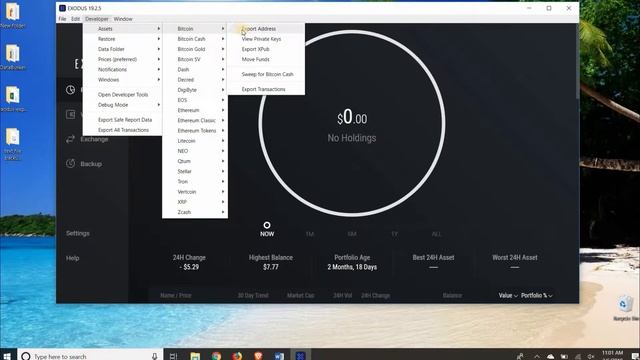
Task: Choose Export All Transactions
Action: tap(122, 130)
